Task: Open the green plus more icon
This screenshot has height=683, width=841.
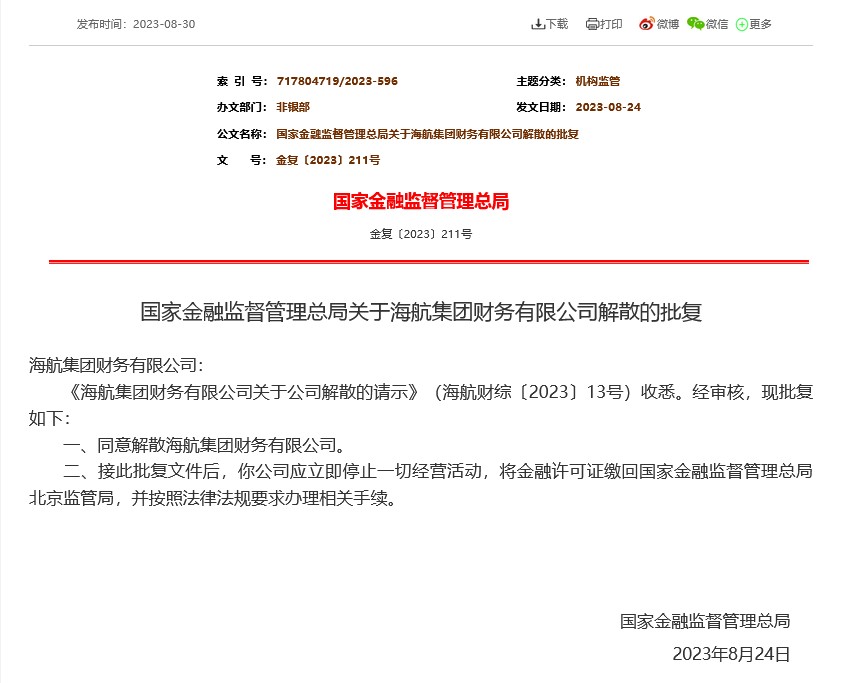Action: [742, 24]
